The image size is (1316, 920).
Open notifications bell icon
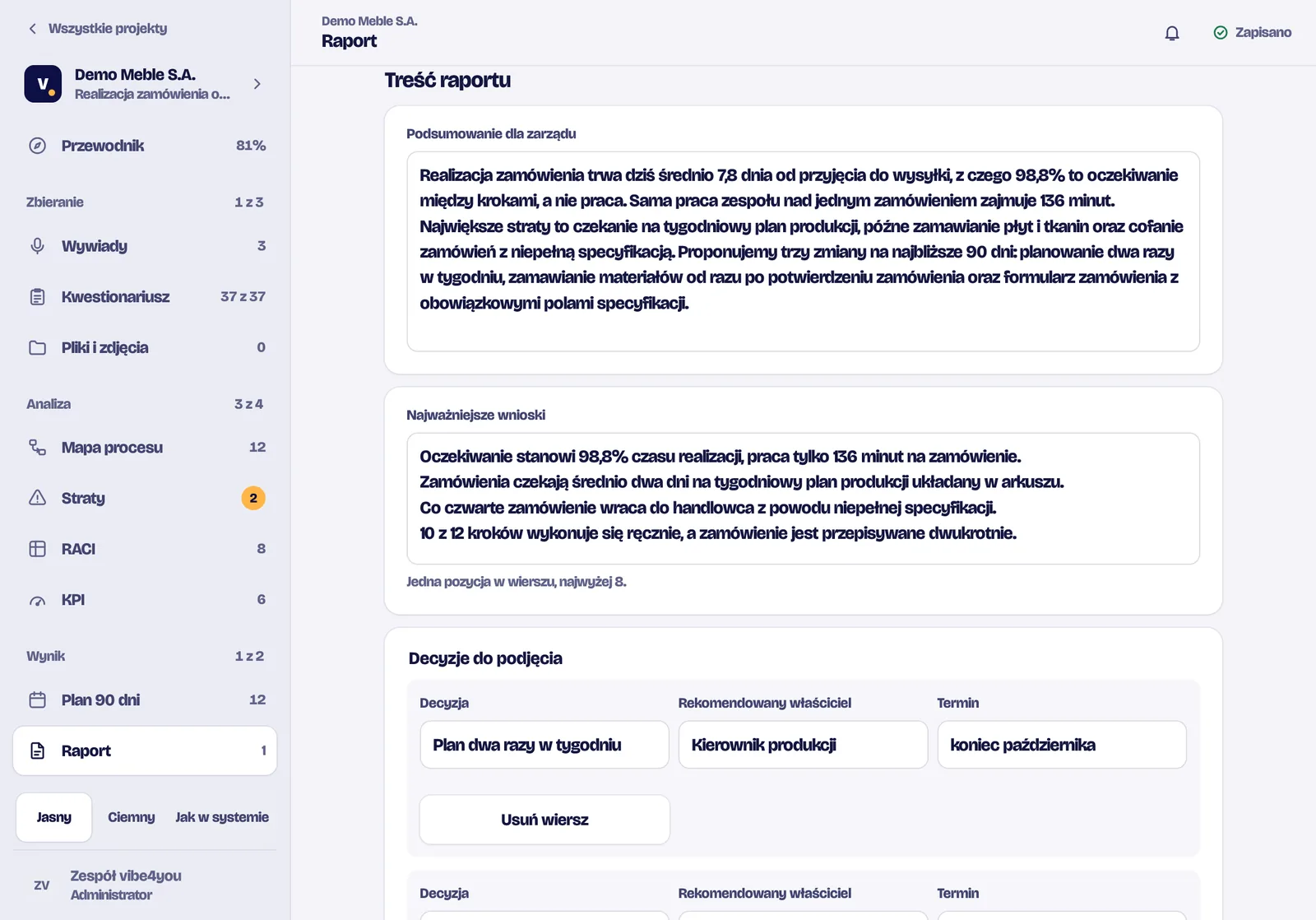(x=1172, y=33)
